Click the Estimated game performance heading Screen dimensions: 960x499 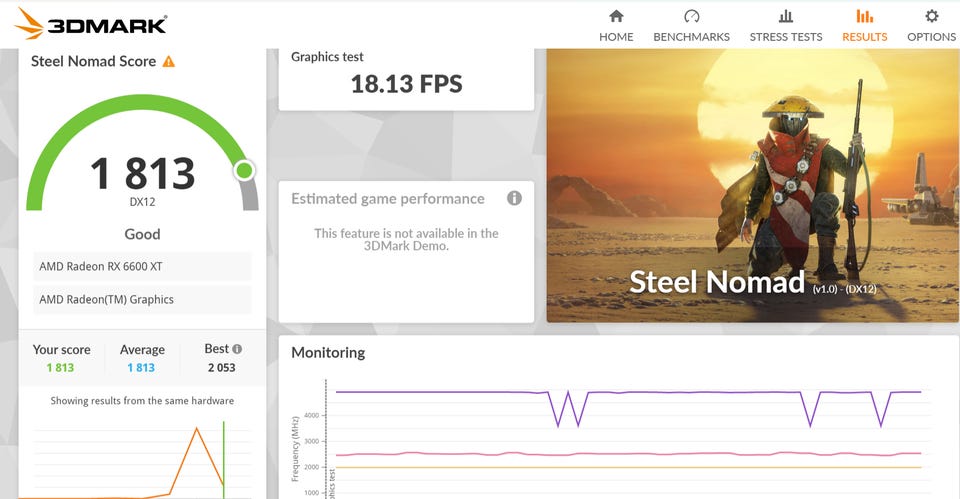click(x=388, y=198)
